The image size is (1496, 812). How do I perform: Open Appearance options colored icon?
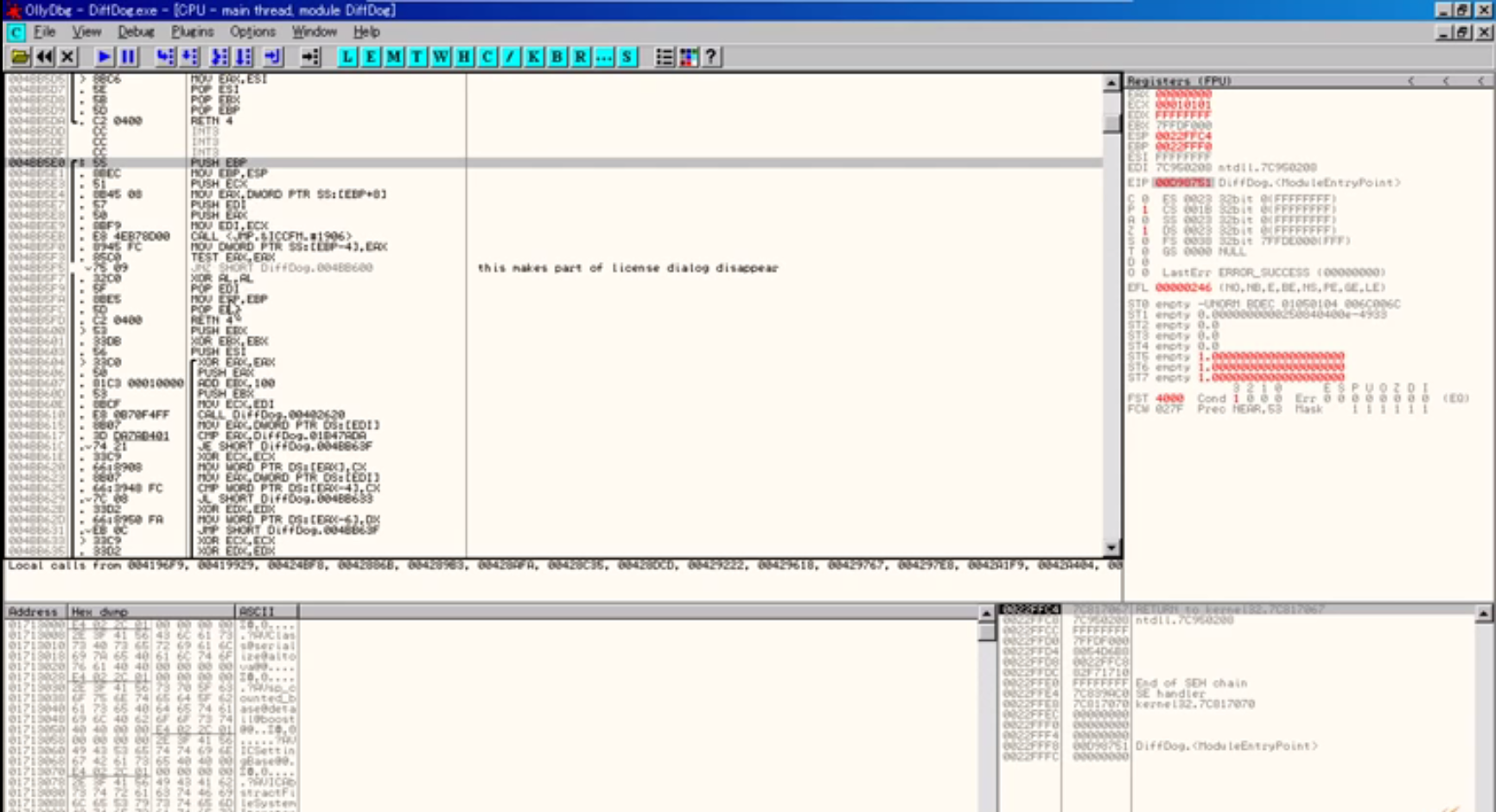688,57
